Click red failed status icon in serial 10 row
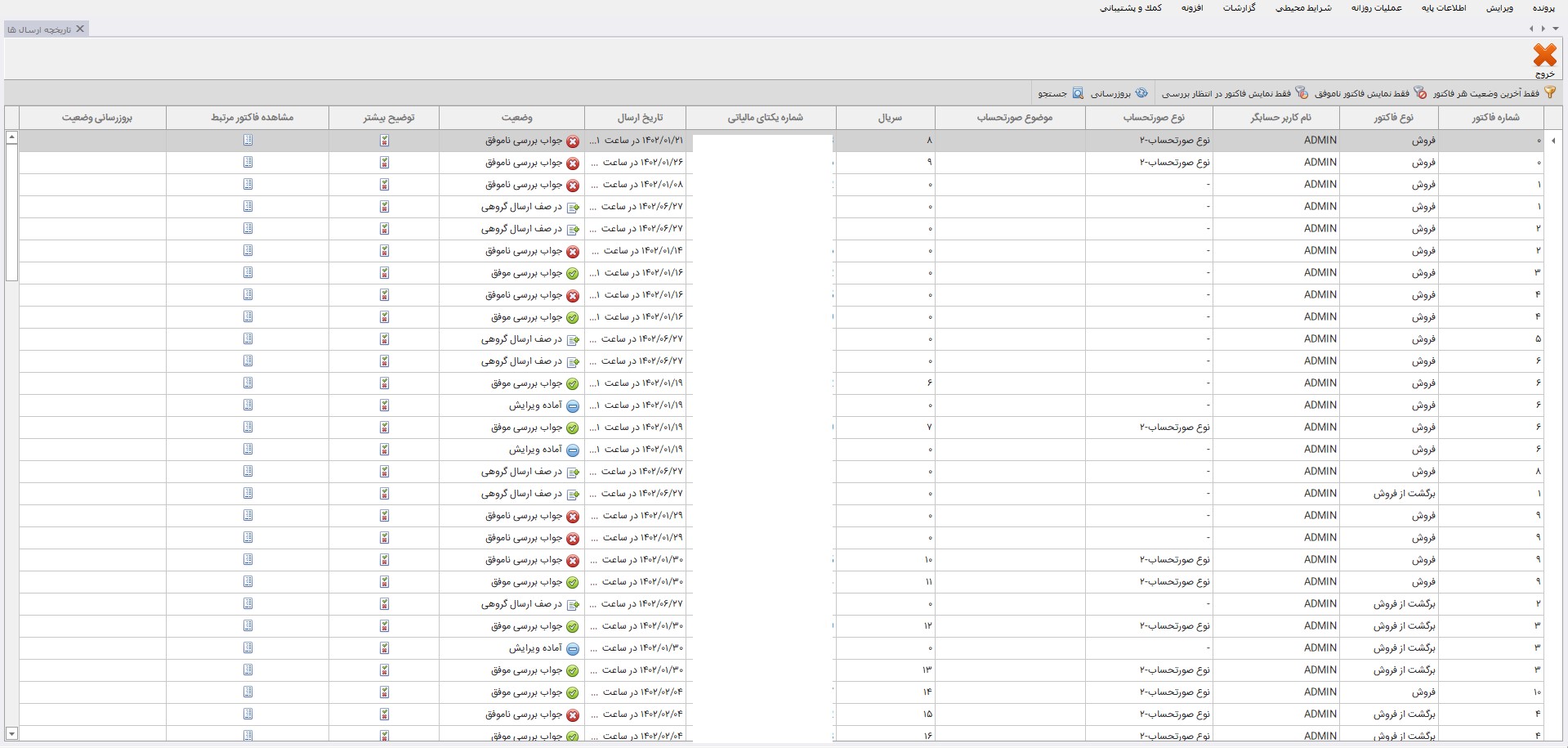1568x748 pixels. point(573,561)
